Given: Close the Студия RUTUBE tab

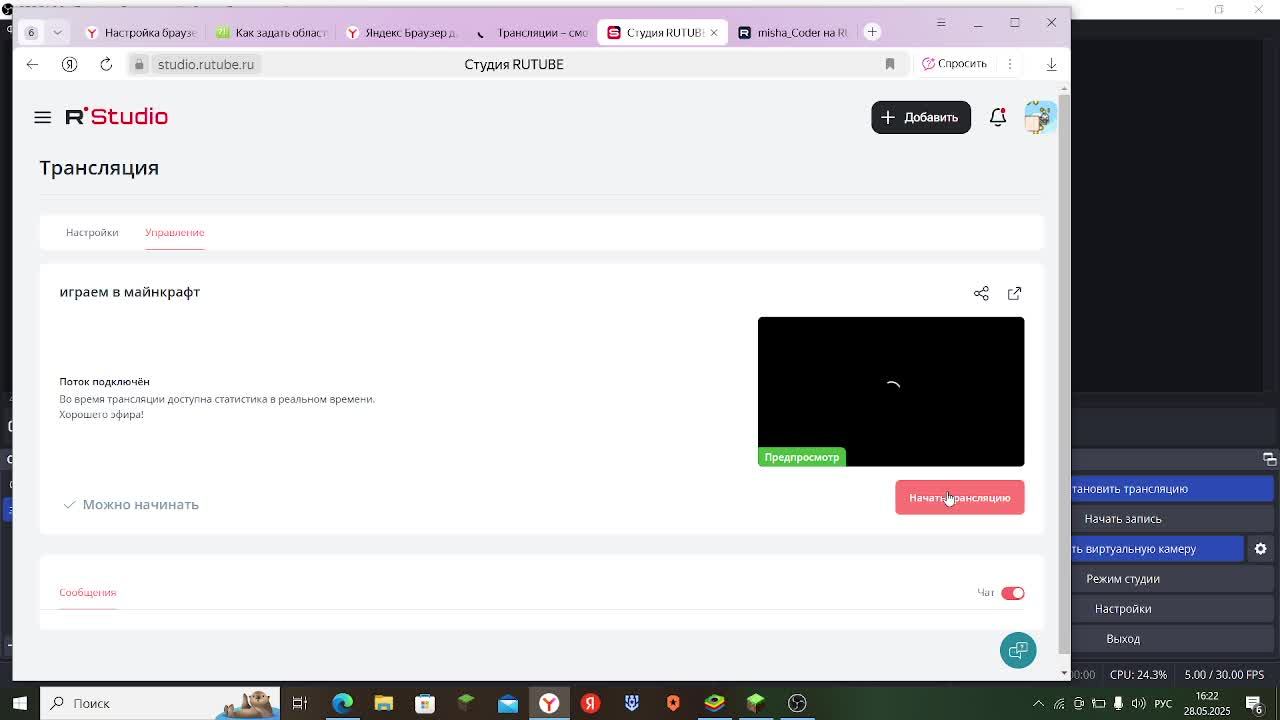Looking at the screenshot, I should point(713,32).
